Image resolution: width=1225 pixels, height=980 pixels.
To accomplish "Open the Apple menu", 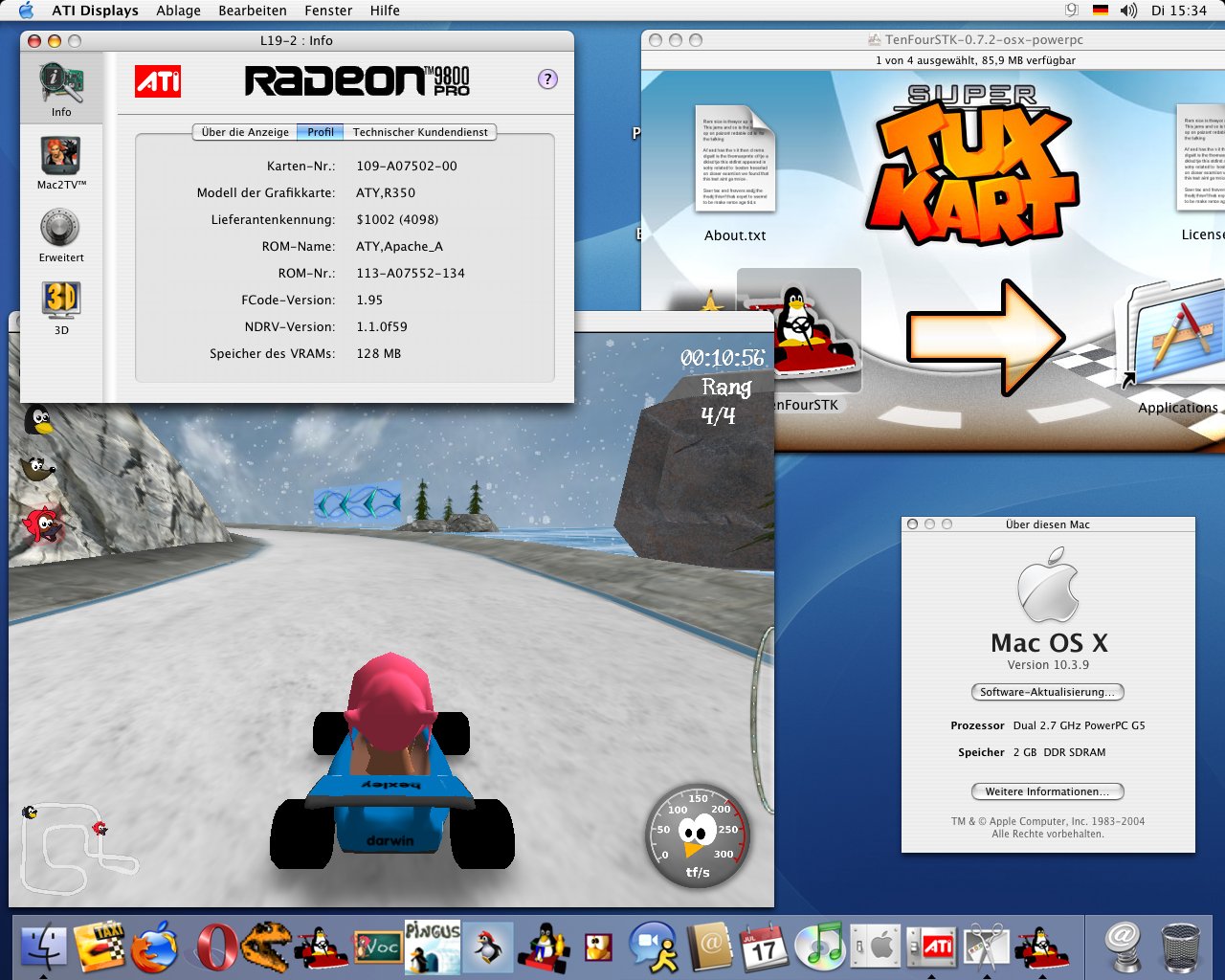I will [x=26, y=11].
